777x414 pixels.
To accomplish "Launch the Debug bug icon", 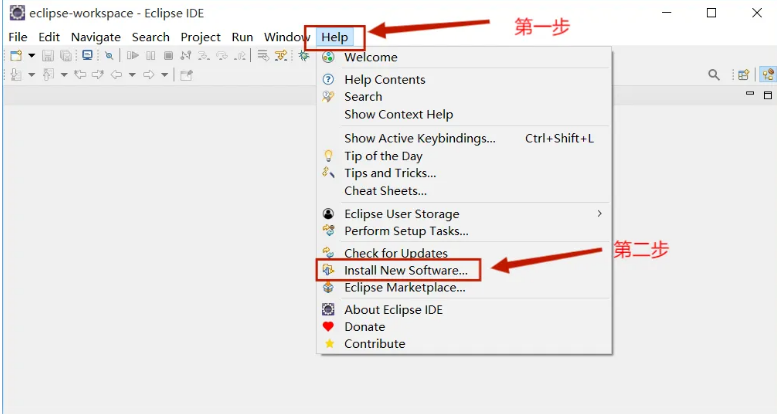I will (x=303, y=56).
